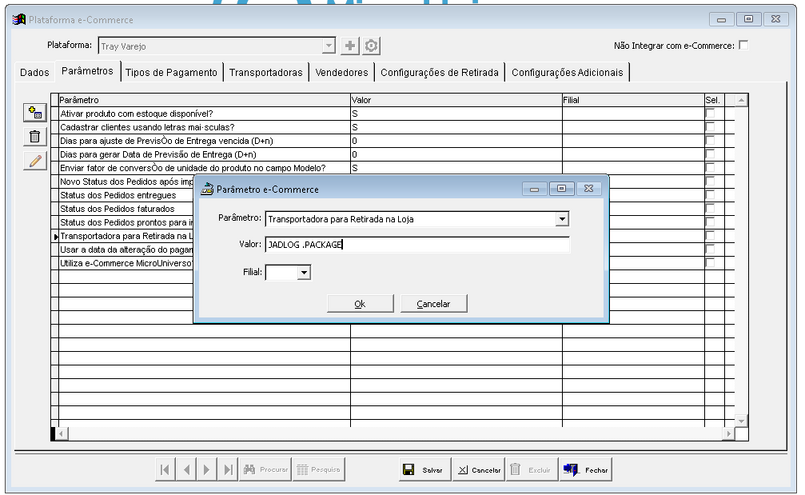
Task: Go to previous record navigation button
Action: [186, 469]
